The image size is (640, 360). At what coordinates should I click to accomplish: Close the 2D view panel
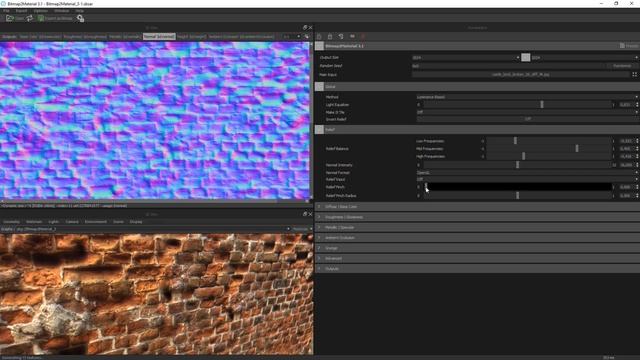tap(310, 27)
